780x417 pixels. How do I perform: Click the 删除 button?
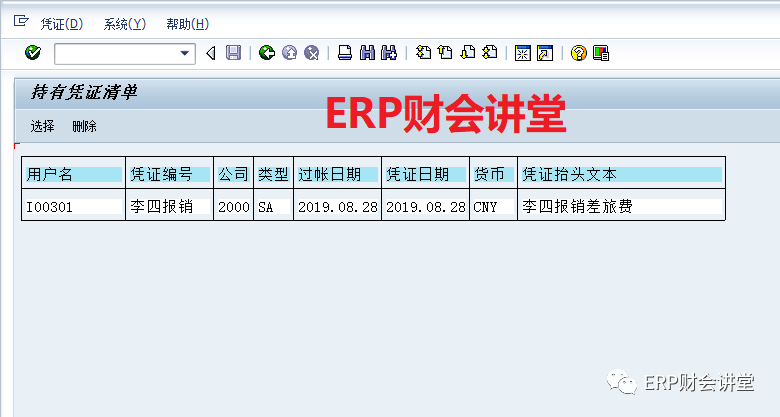[x=85, y=126]
